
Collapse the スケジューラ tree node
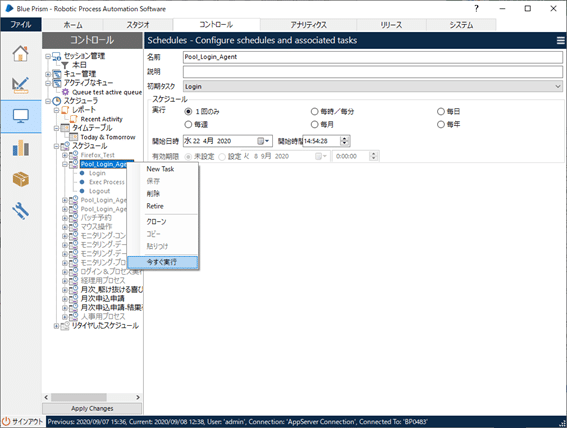48,101
